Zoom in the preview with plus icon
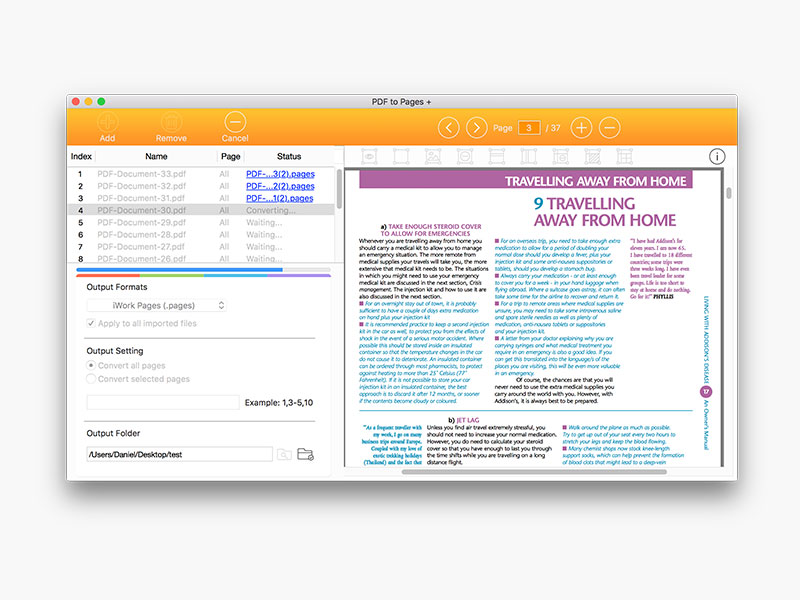The width and height of the screenshot is (800, 600). click(x=581, y=128)
